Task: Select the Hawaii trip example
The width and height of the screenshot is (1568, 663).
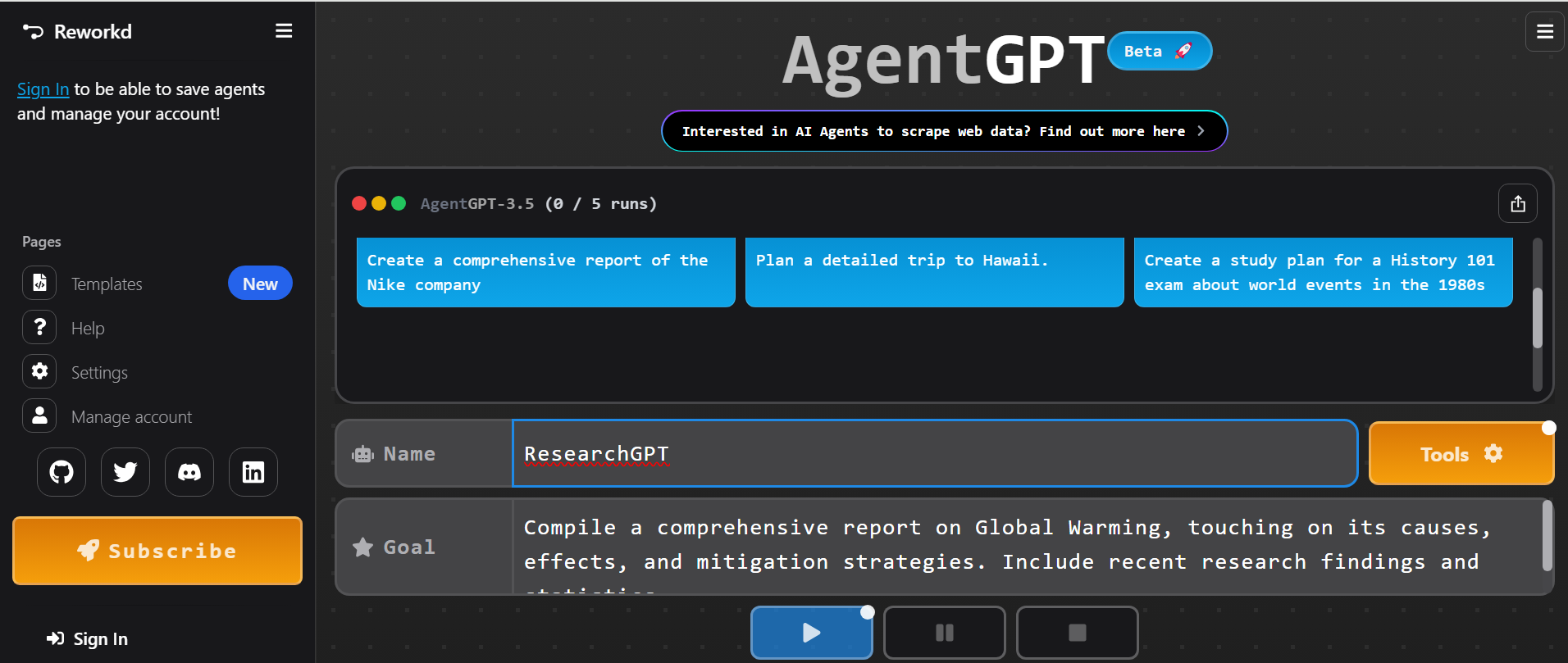Action: pyautogui.click(x=935, y=272)
